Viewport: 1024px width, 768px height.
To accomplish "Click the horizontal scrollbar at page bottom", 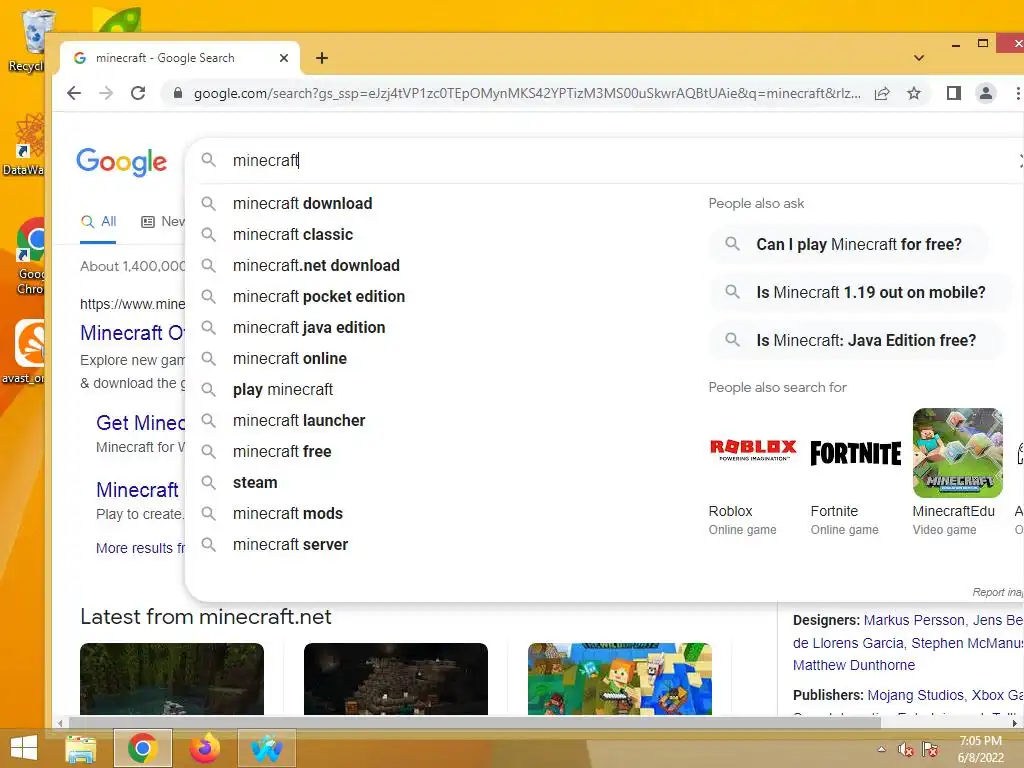I will pos(474,723).
